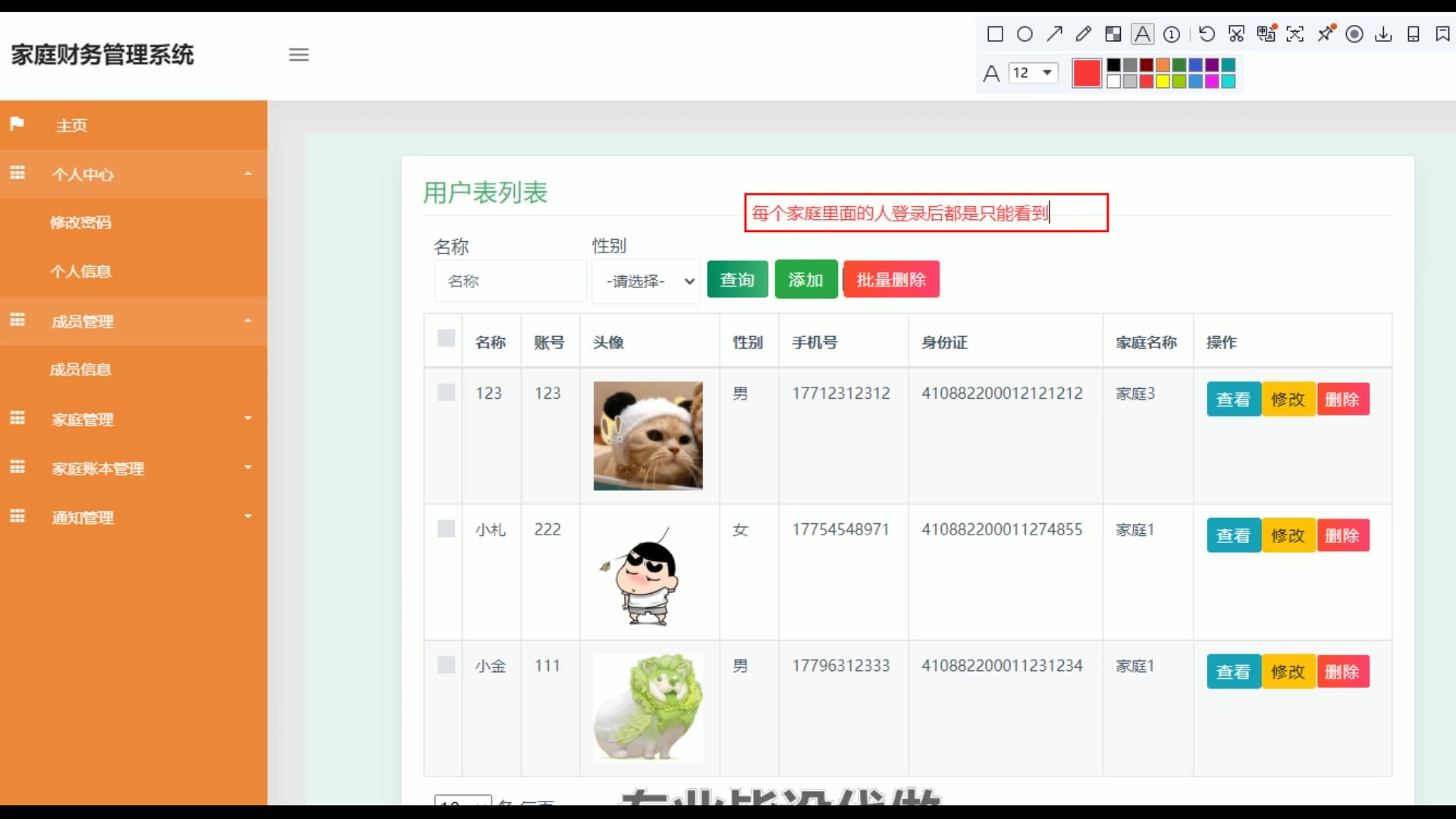Click the red 批量删除 button

pyautogui.click(x=891, y=280)
